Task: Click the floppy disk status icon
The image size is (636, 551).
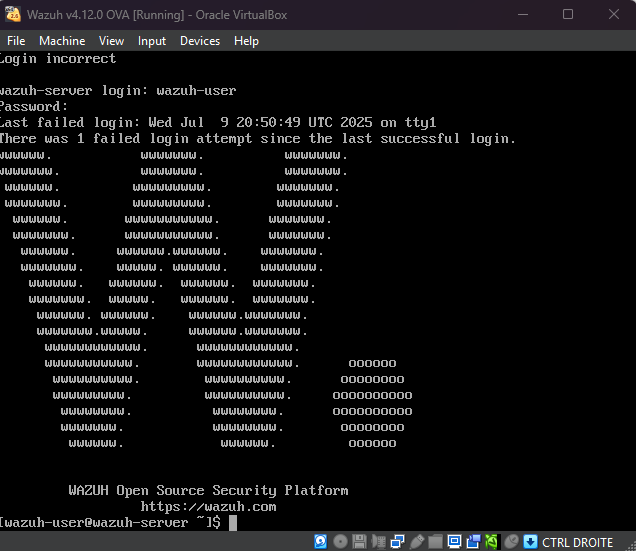Action: pos(359,541)
